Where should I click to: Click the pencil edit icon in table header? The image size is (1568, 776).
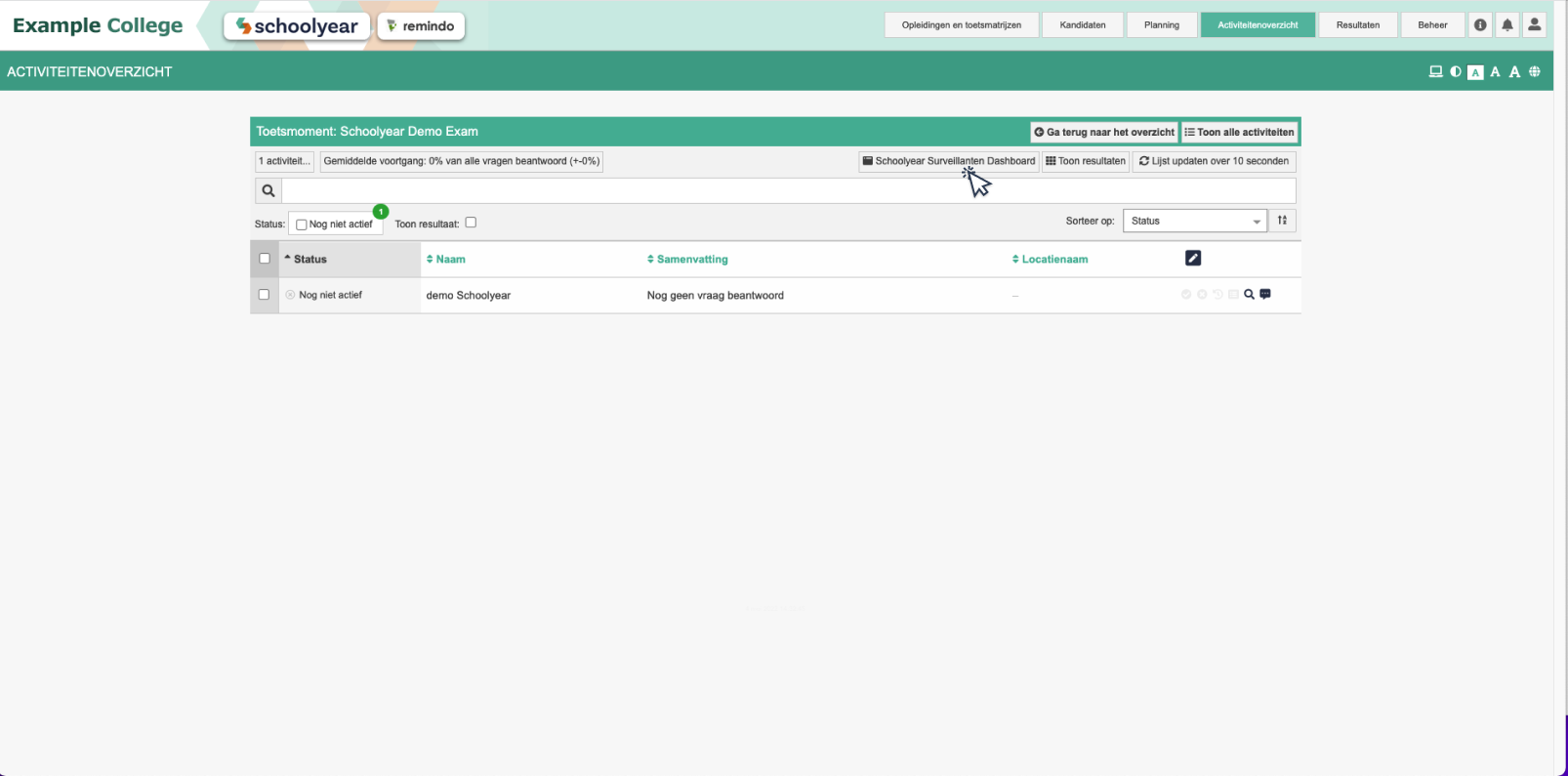click(1193, 258)
